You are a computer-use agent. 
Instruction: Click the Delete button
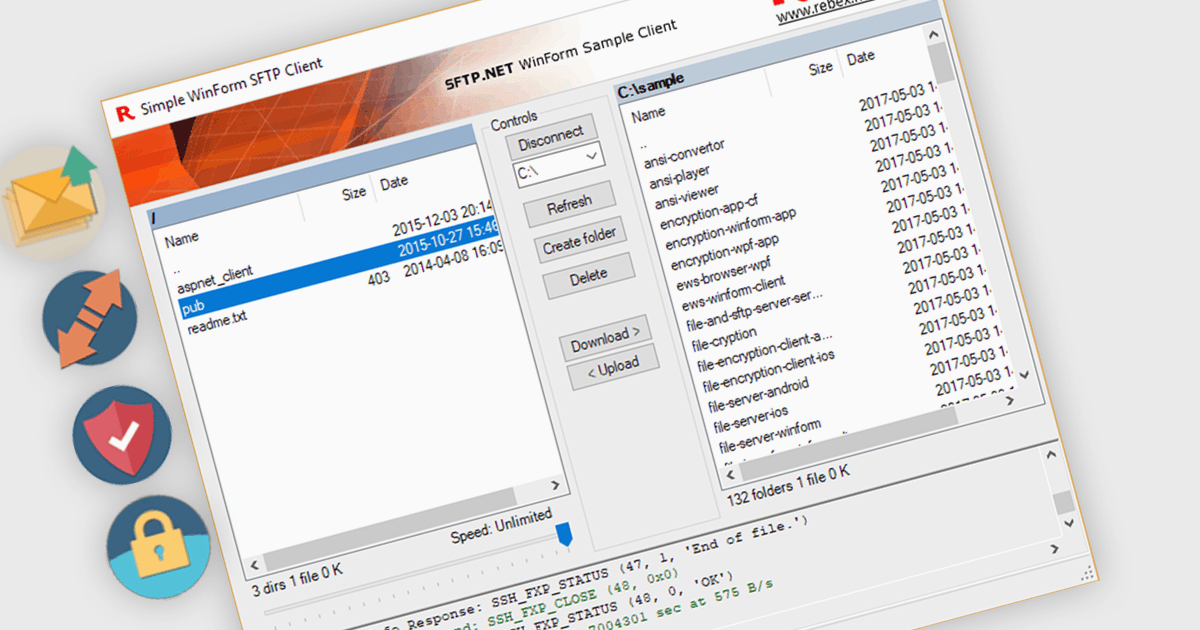(589, 275)
